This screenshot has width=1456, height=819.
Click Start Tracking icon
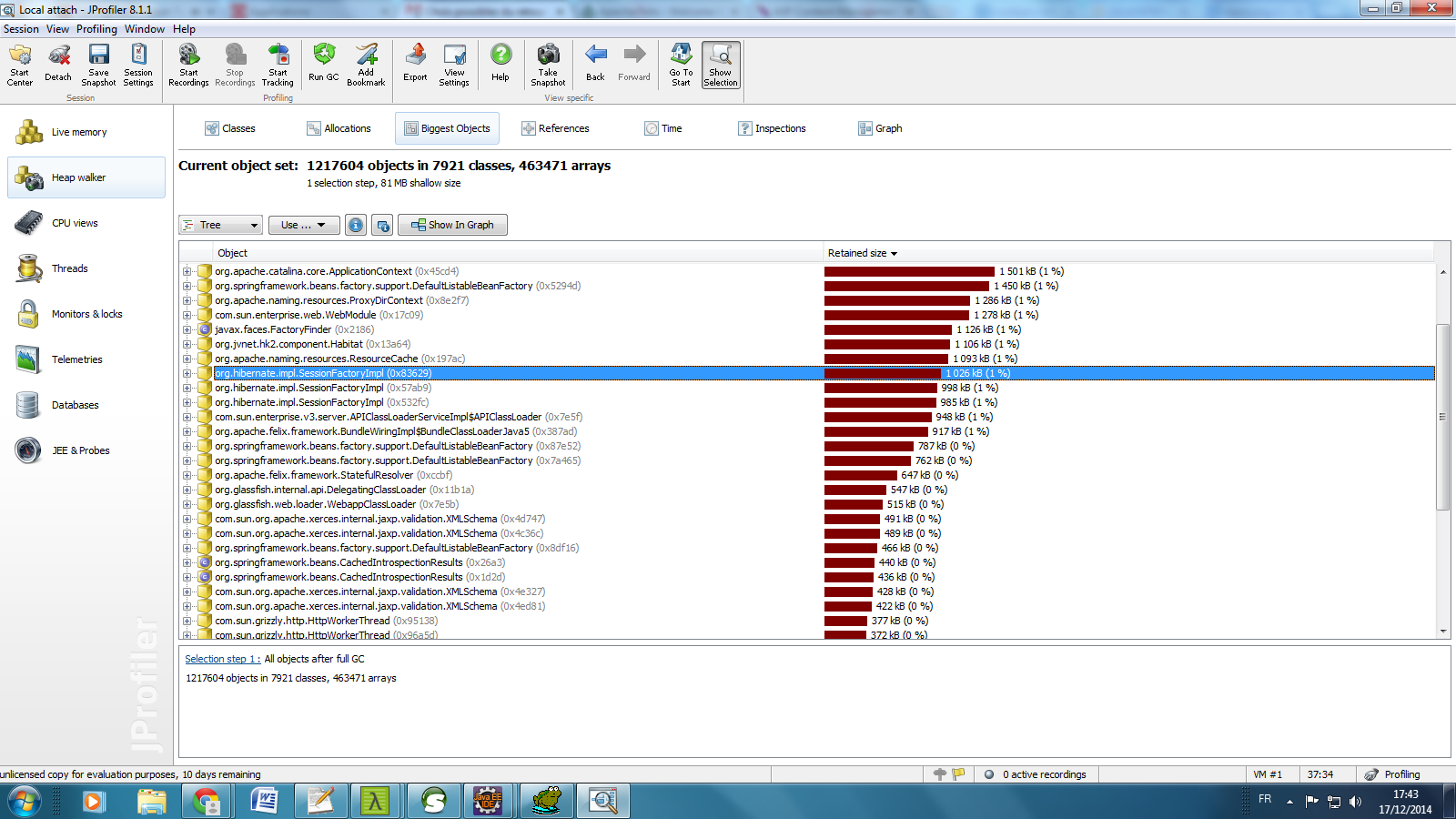pyautogui.click(x=278, y=65)
